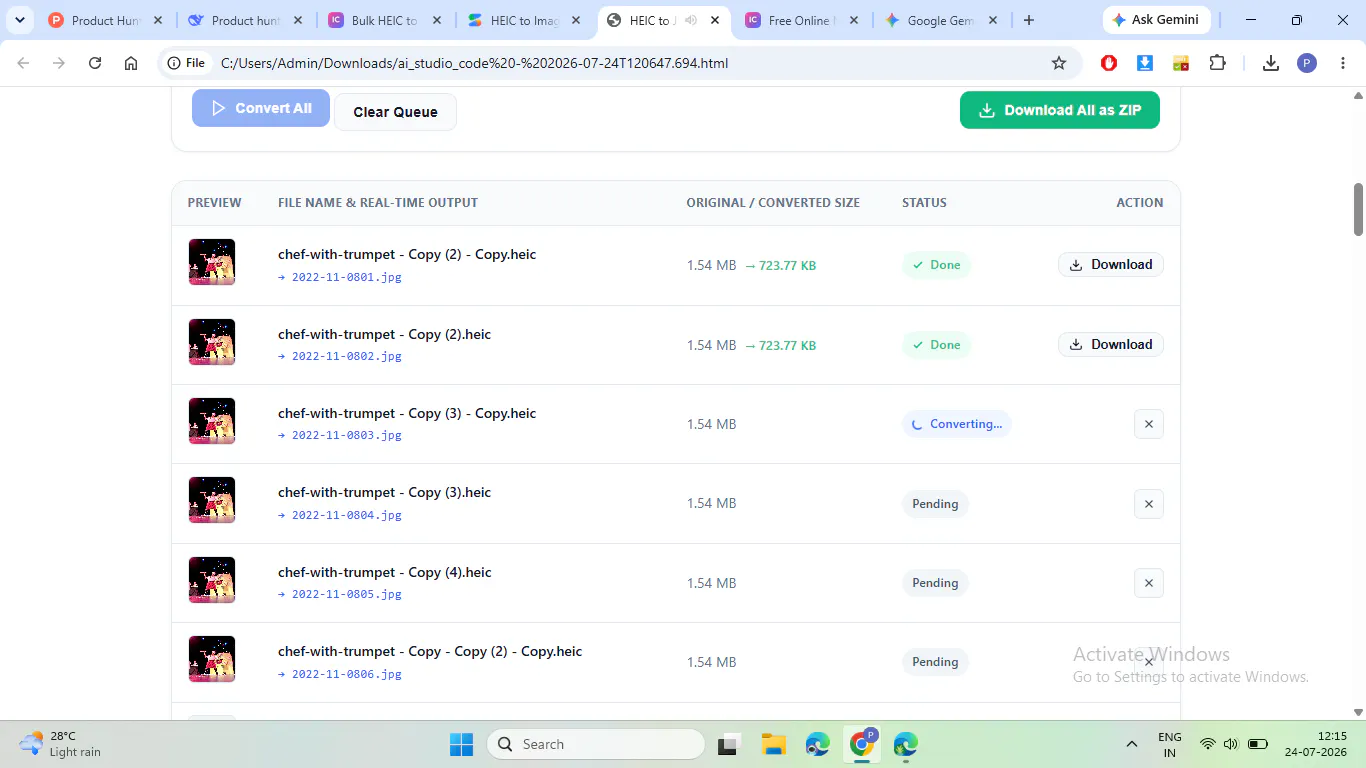1366x768 pixels.
Task: Show Chrome downloads panel
Action: pyautogui.click(x=1271, y=63)
